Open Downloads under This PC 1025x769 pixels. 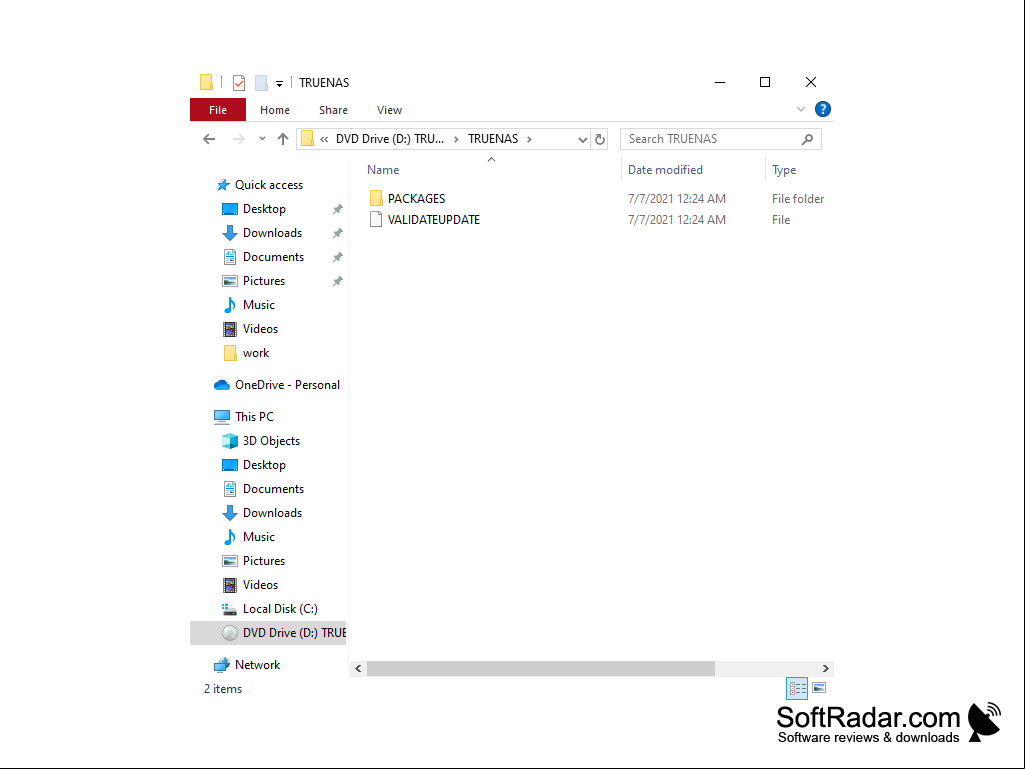click(272, 513)
